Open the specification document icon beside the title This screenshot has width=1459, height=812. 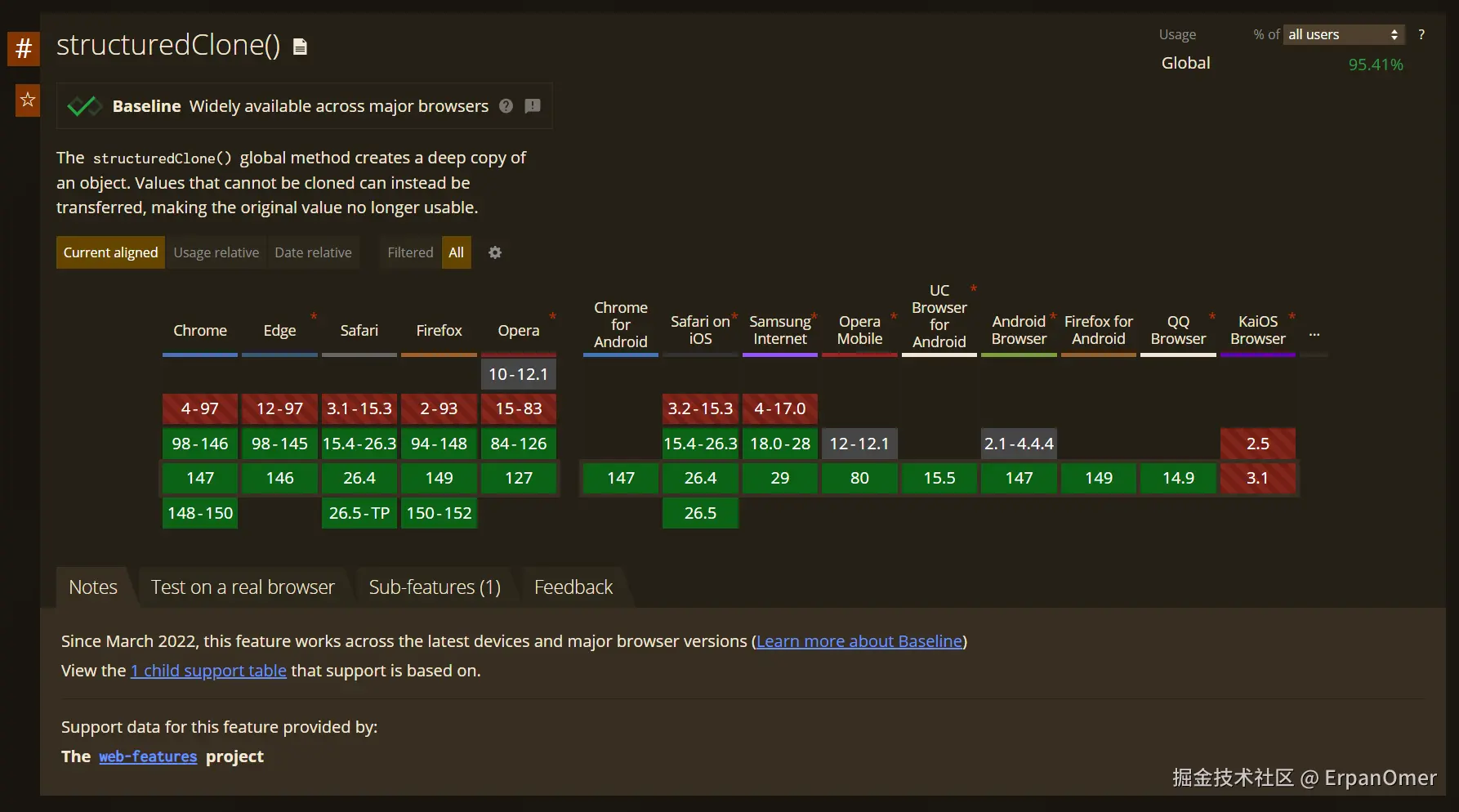tap(300, 47)
